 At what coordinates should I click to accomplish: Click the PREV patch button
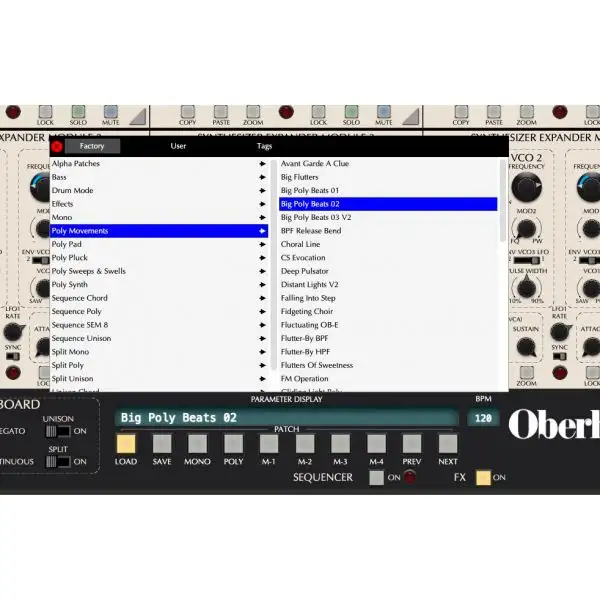pyautogui.click(x=412, y=443)
